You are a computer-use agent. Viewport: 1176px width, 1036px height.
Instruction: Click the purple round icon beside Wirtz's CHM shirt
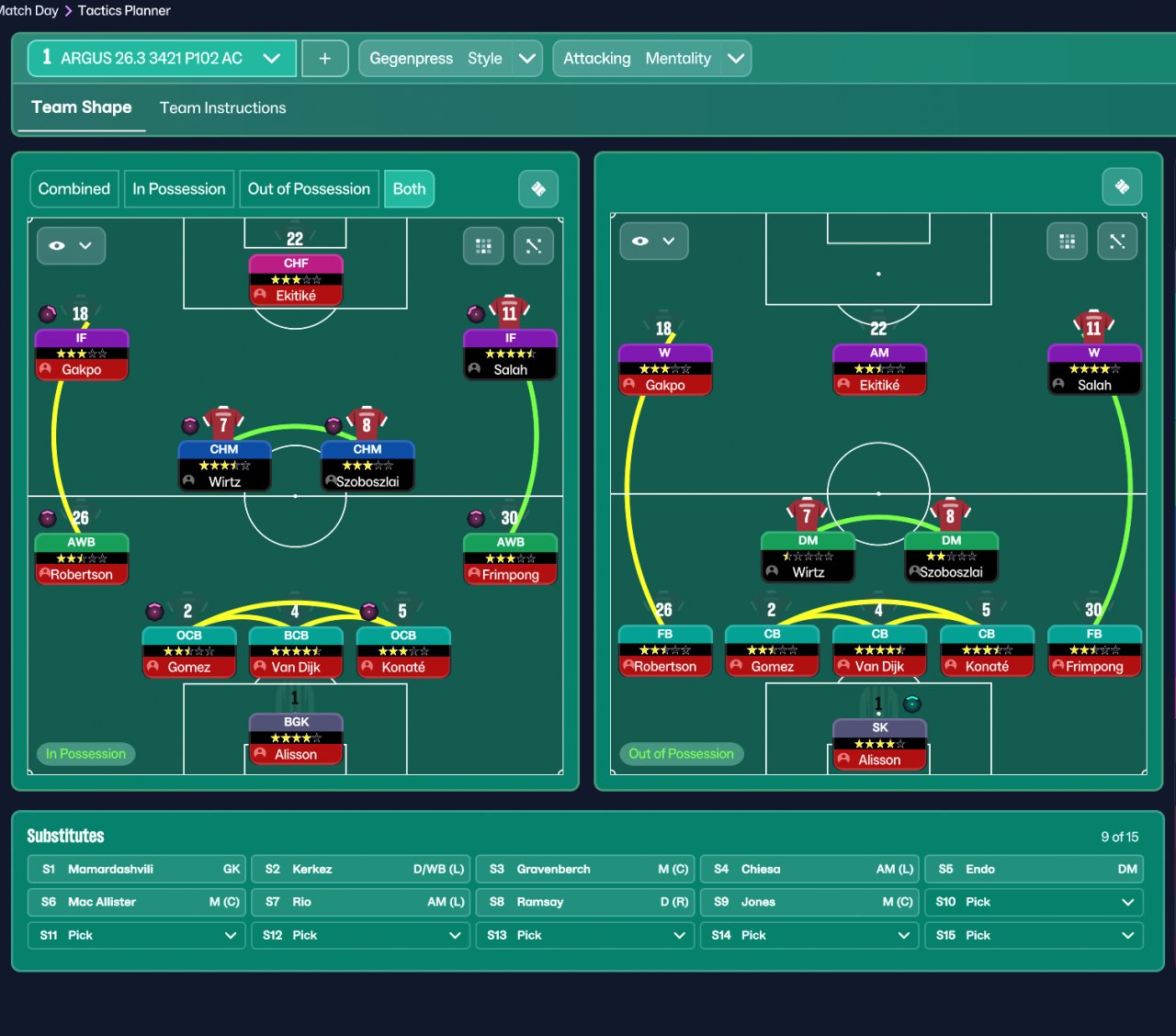pyautogui.click(x=190, y=425)
